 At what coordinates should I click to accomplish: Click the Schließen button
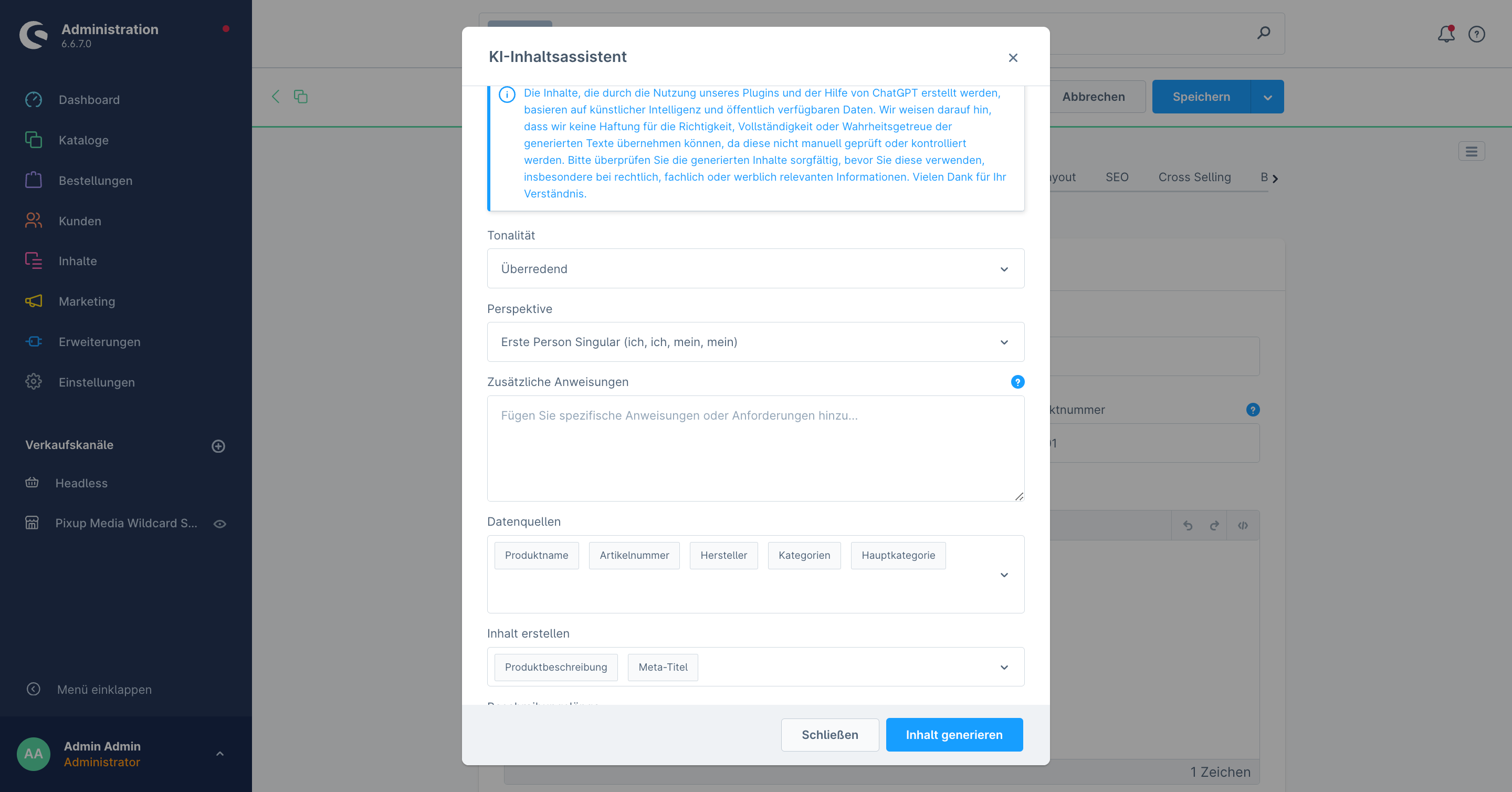point(829,734)
